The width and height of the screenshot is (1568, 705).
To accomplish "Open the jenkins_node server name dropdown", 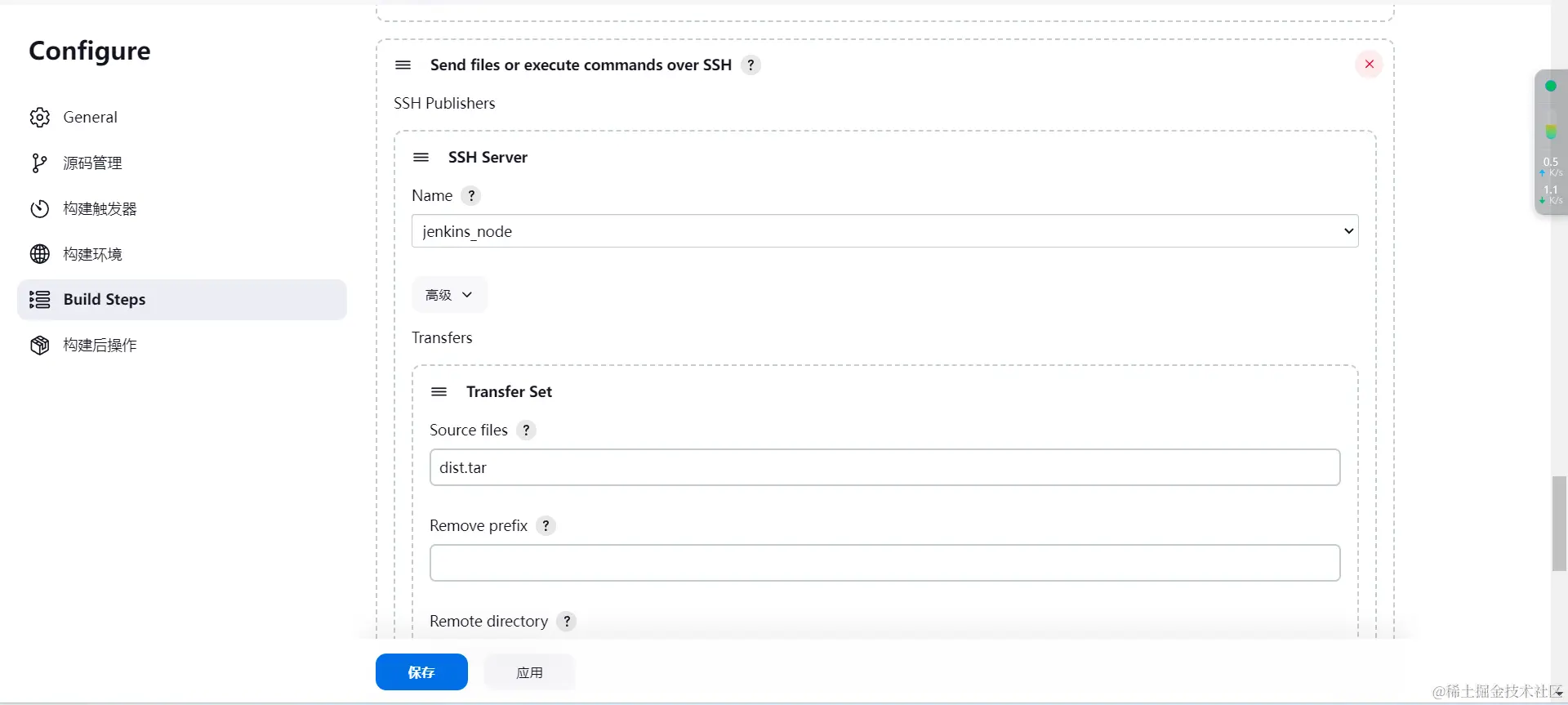I will 885,231.
